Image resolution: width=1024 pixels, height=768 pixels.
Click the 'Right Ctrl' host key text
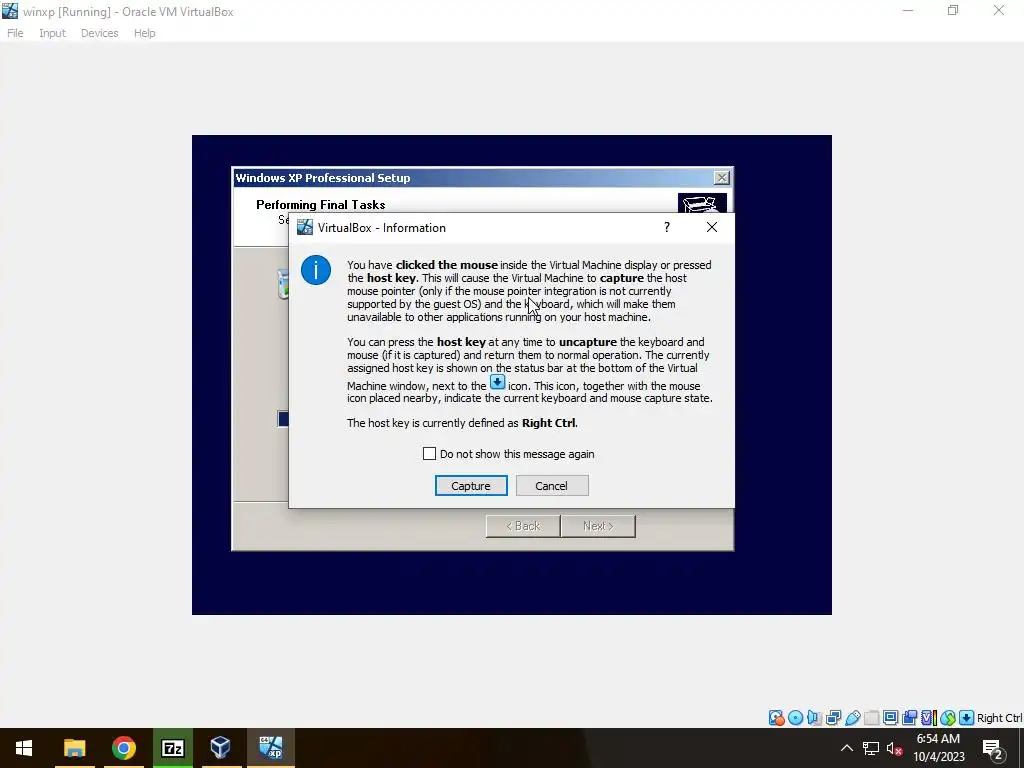pos(999,718)
